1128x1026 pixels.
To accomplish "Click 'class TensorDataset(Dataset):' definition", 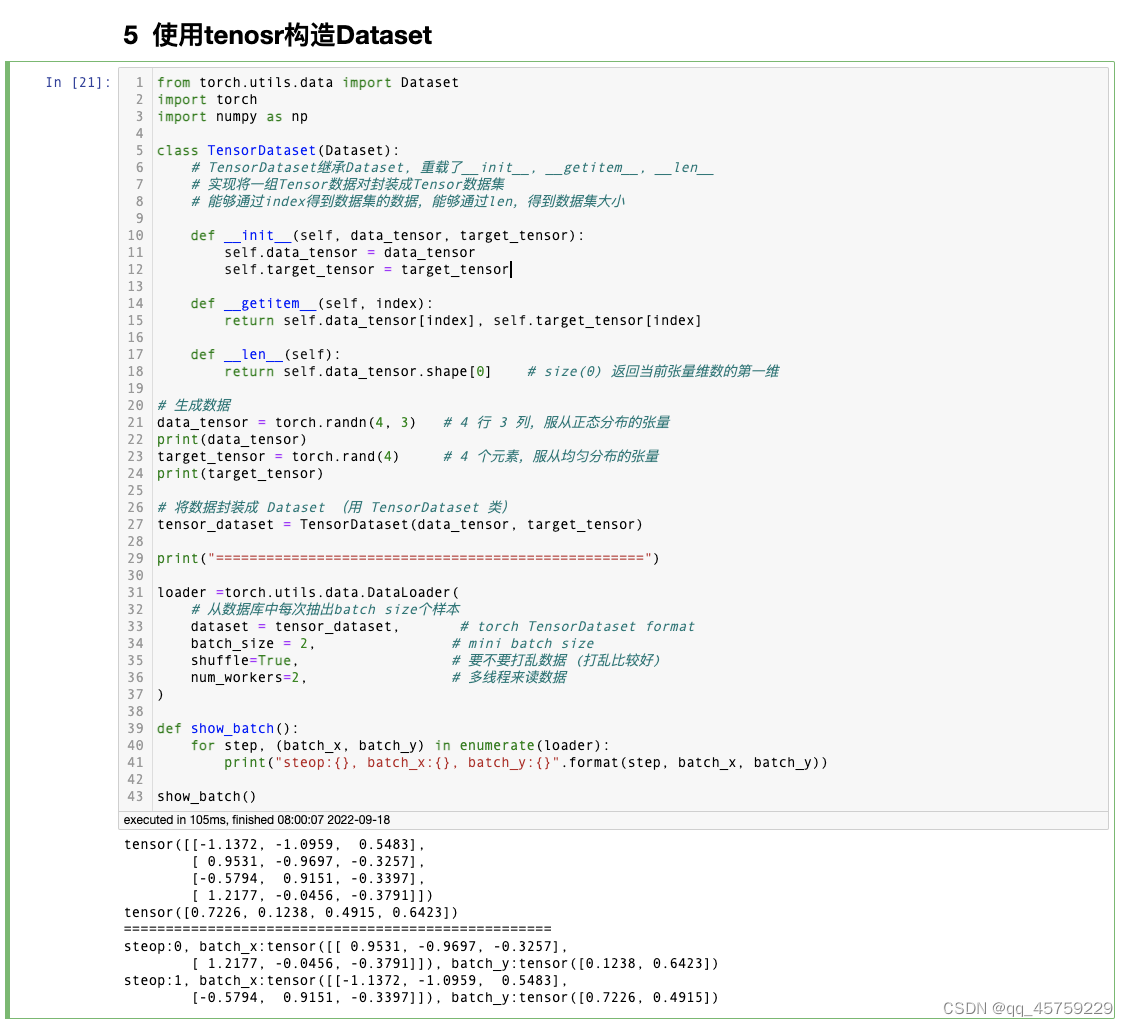I will 278,150.
